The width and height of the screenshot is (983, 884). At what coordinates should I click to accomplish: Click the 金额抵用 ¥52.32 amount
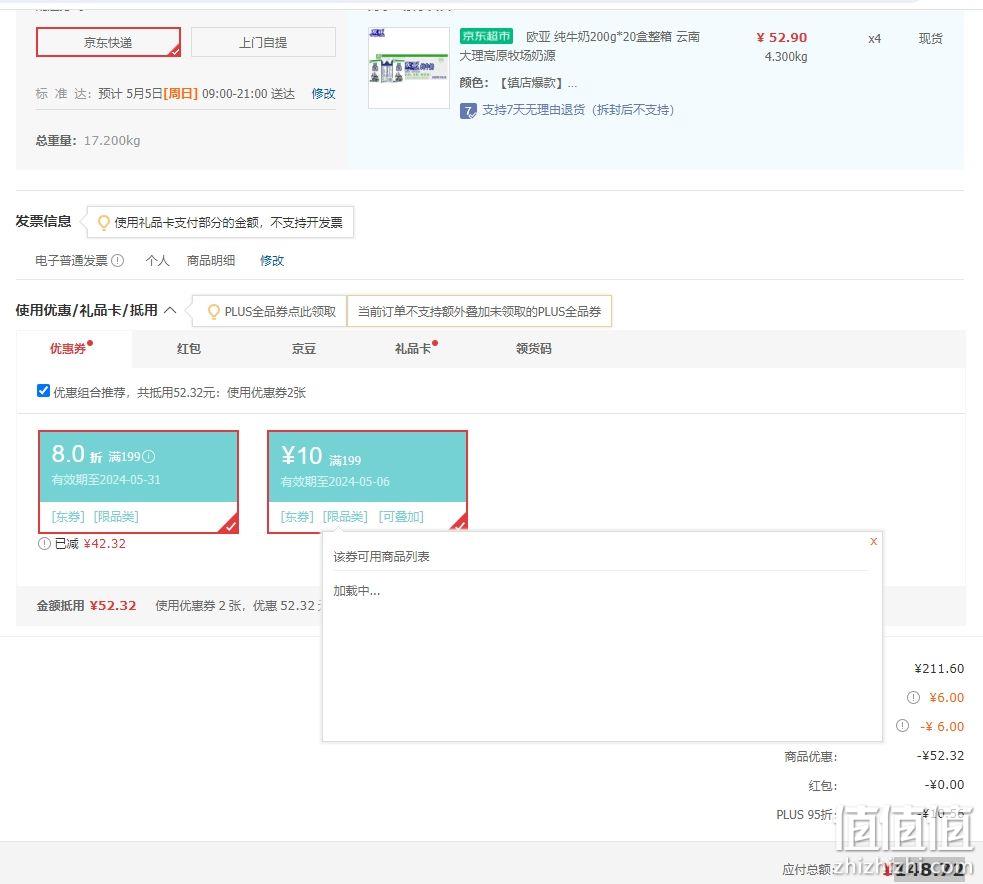click(x=113, y=606)
